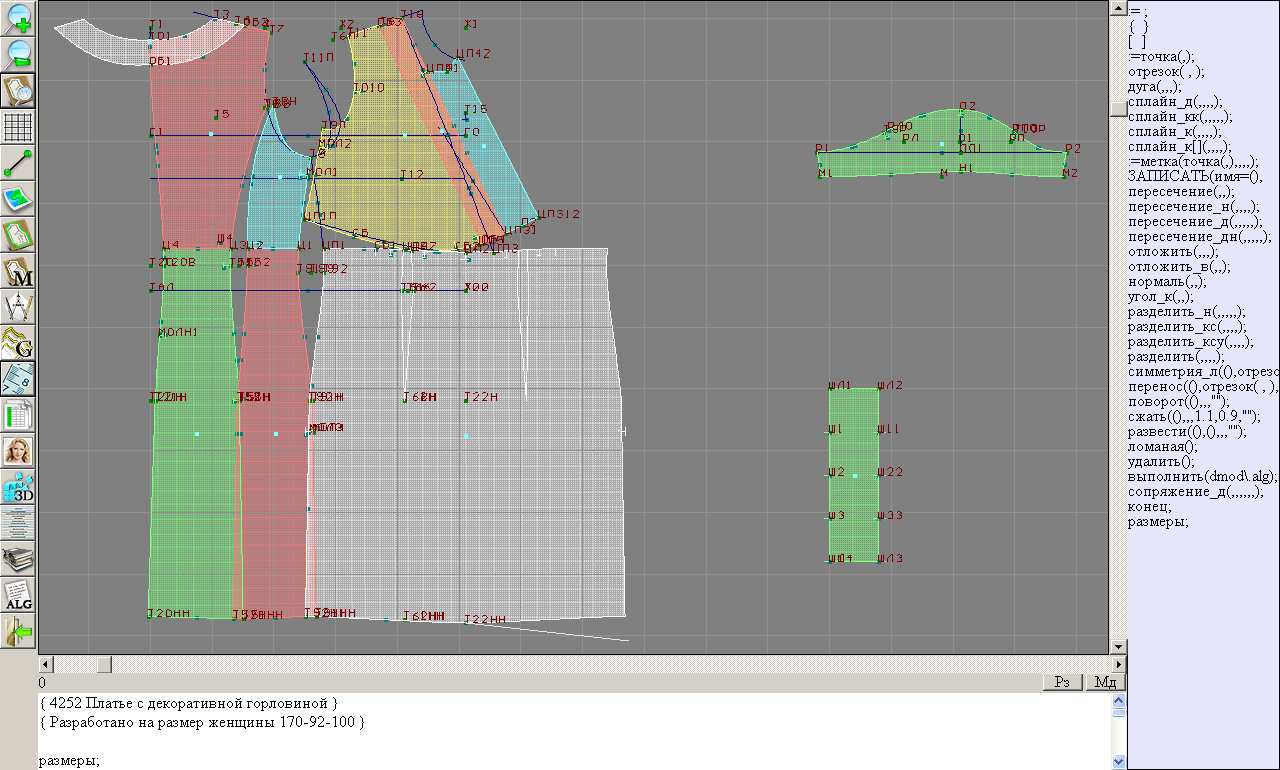Click the zoom out magnifier icon
This screenshot has height=770, width=1280.
pyautogui.click(x=19, y=54)
